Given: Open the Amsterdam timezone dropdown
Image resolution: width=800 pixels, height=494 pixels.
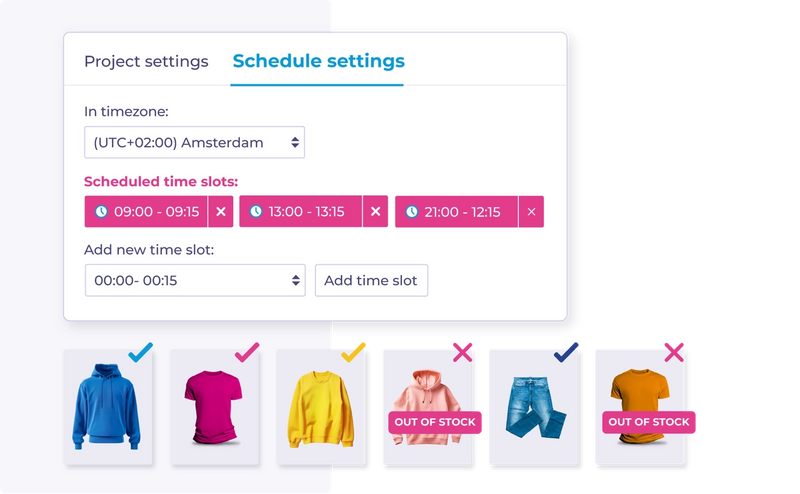Looking at the screenshot, I should (x=194, y=142).
